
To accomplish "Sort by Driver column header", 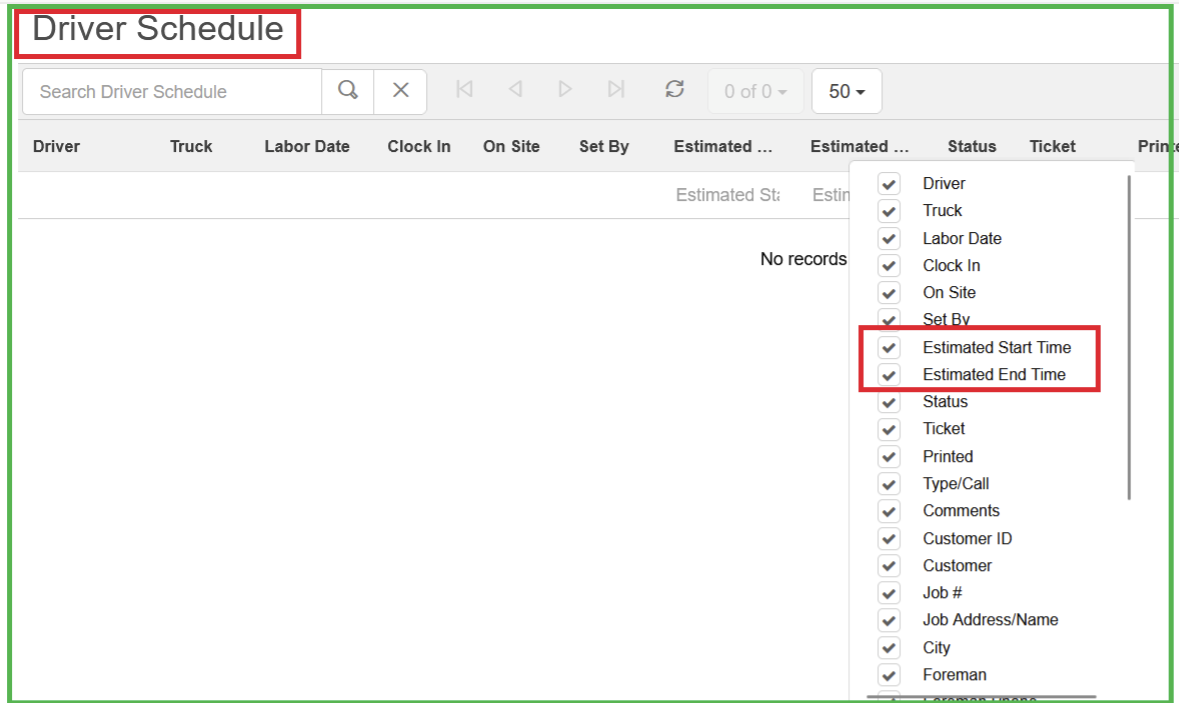I will [56, 146].
